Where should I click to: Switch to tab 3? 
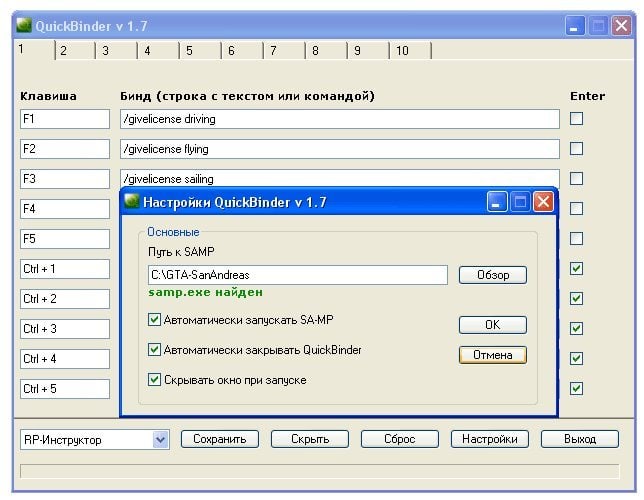117,51
